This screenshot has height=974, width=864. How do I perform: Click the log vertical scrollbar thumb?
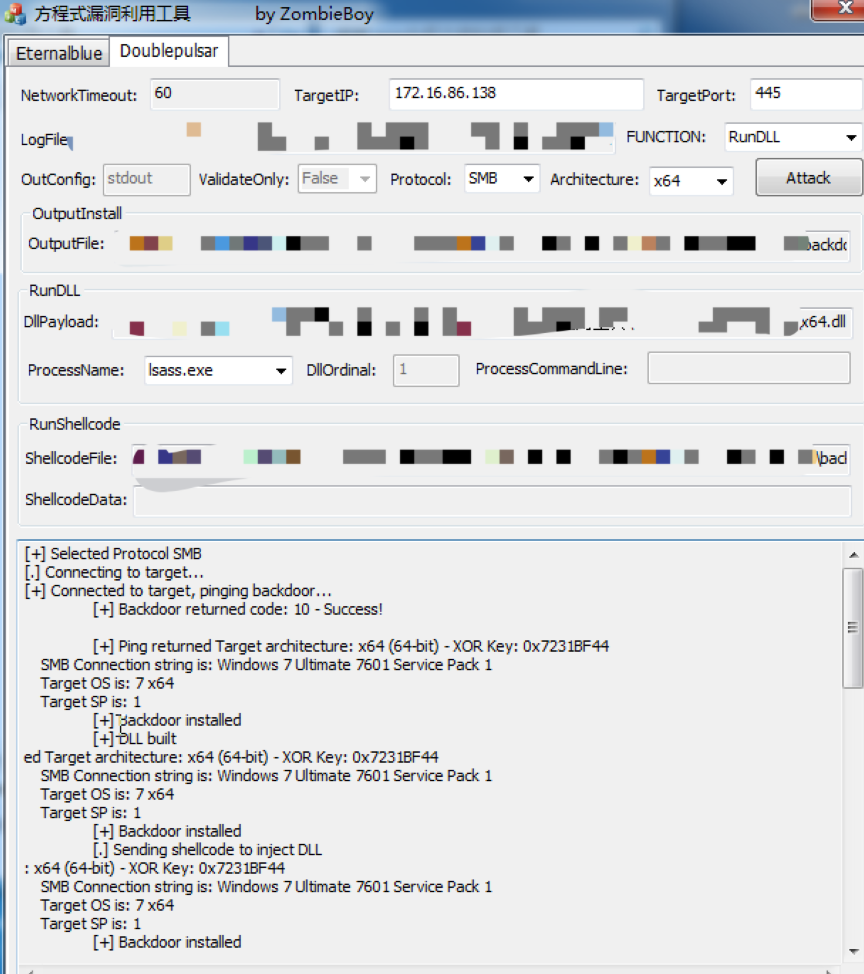[853, 627]
